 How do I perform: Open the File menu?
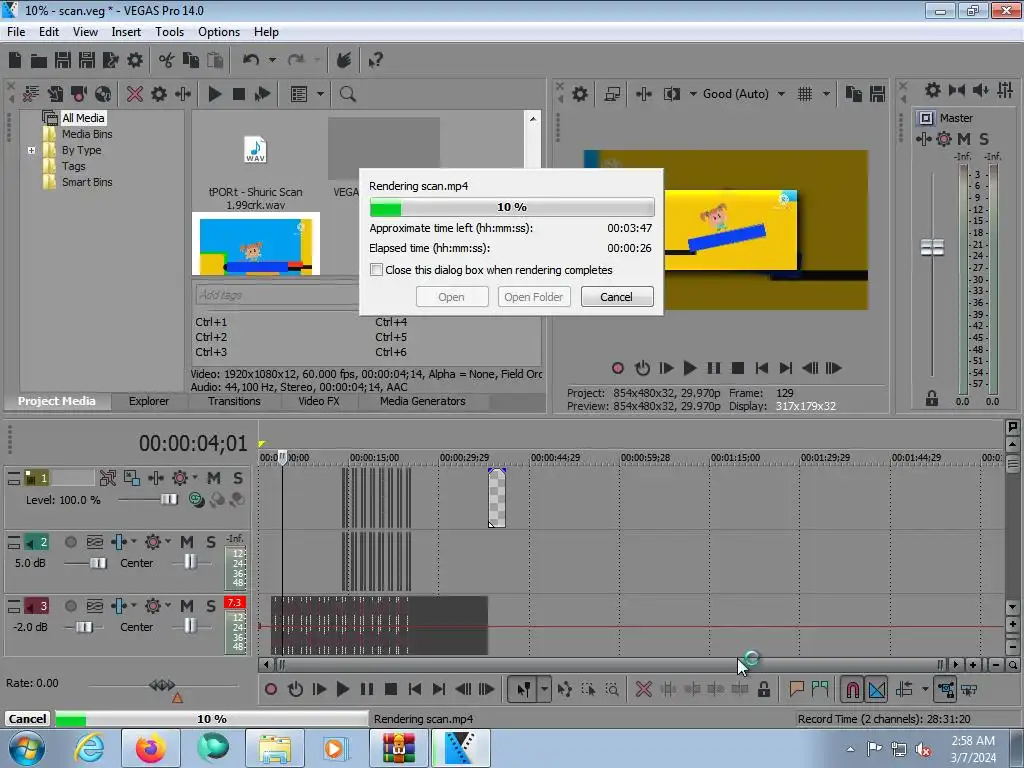tap(16, 31)
